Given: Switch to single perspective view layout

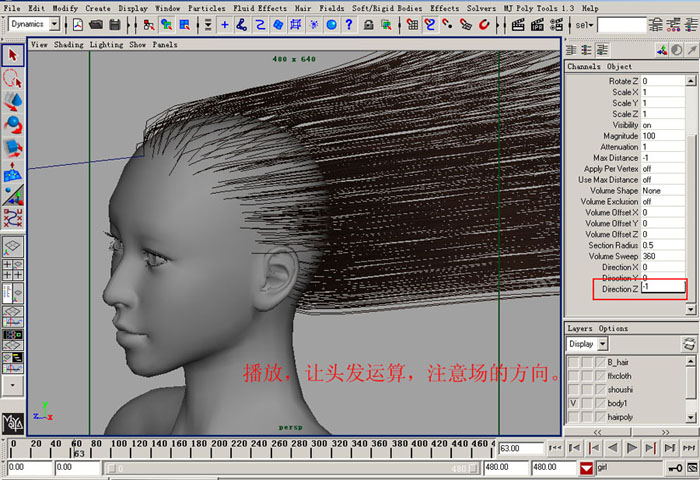Looking at the screenshot, I should (x=12, y=246).
